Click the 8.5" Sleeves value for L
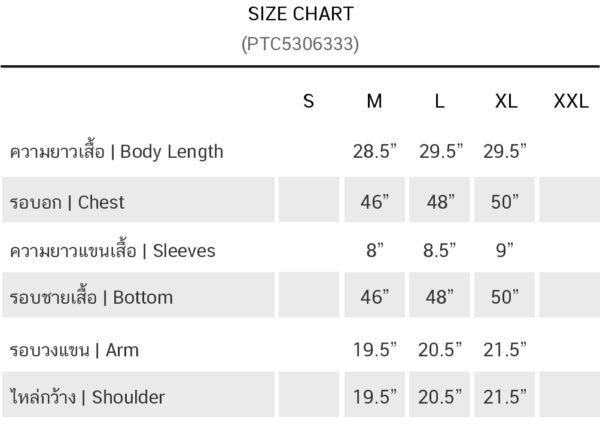 click(439, 251)
